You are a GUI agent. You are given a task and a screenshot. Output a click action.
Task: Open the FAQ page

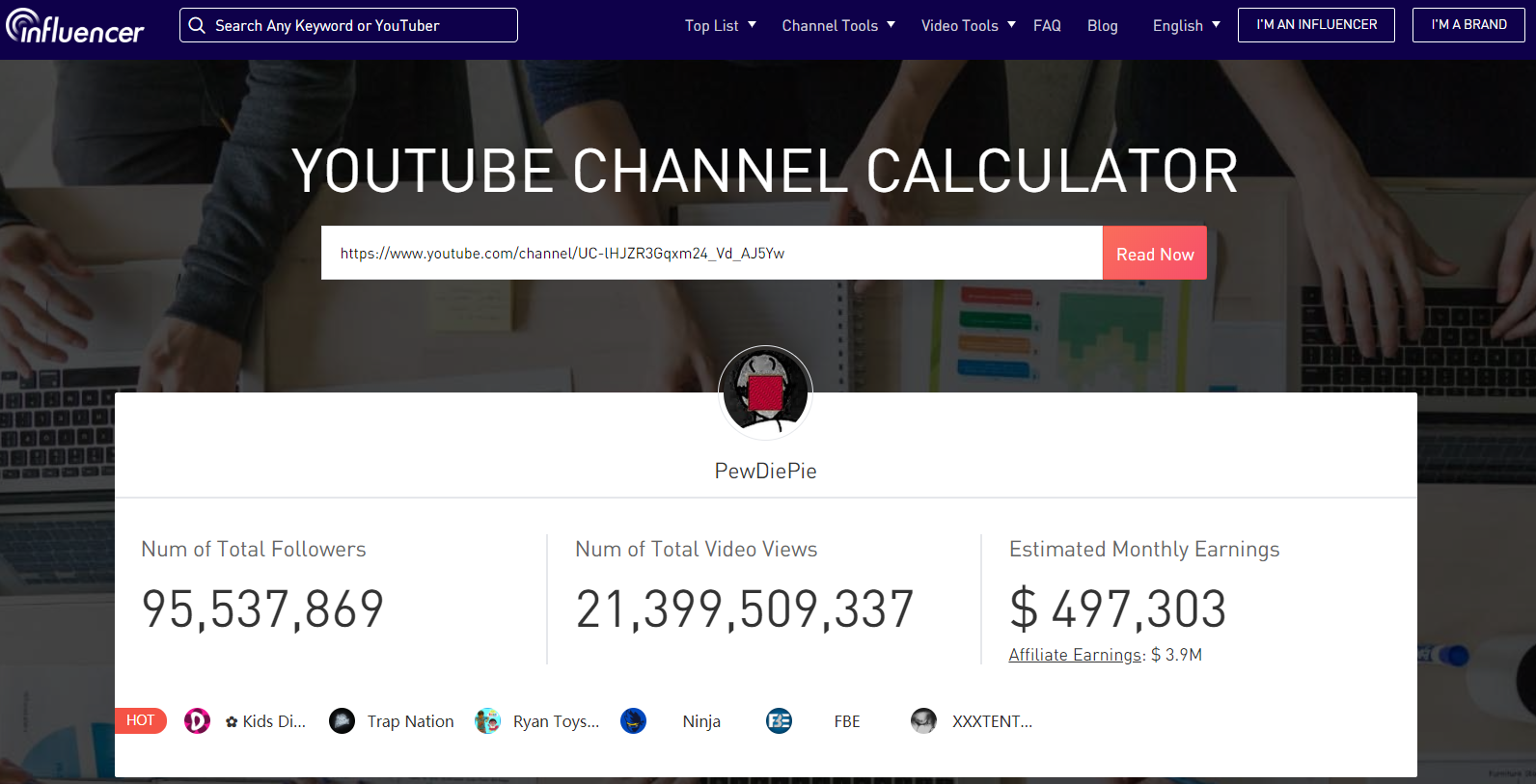coord(1047,25)
